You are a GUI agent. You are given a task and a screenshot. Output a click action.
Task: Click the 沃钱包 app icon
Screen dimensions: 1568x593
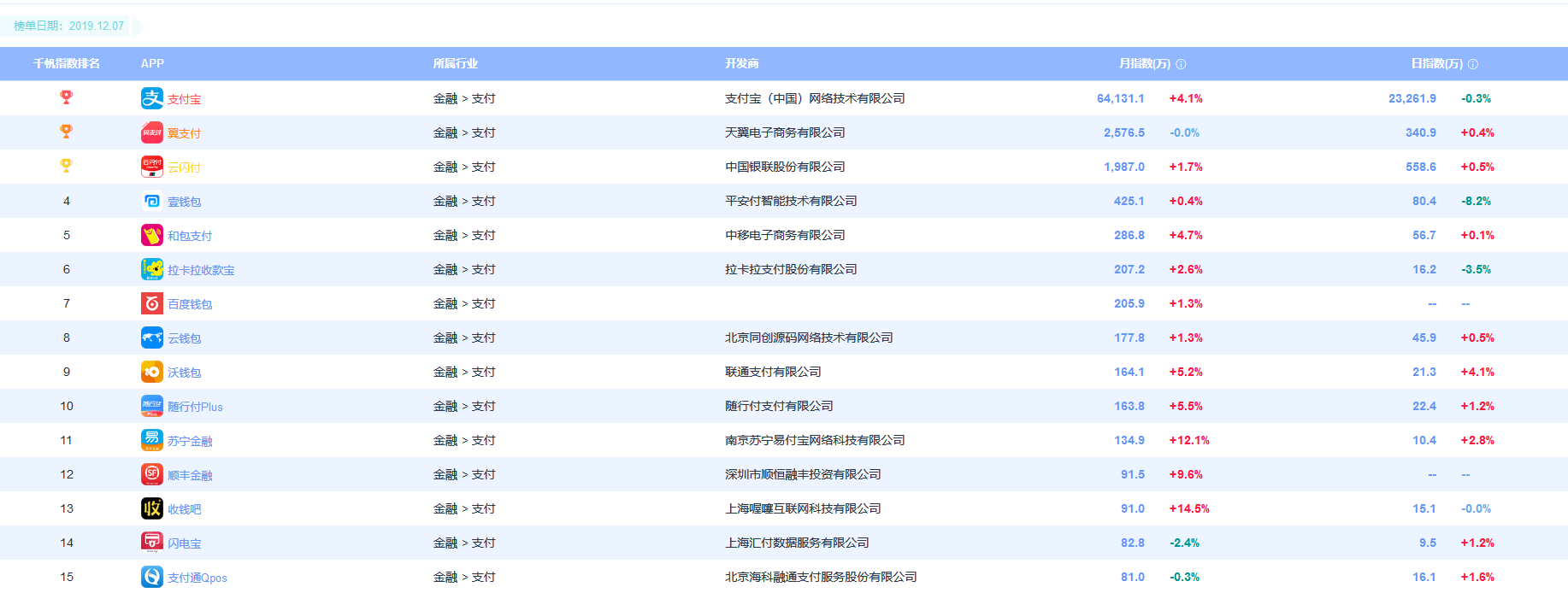click(152, 372)
